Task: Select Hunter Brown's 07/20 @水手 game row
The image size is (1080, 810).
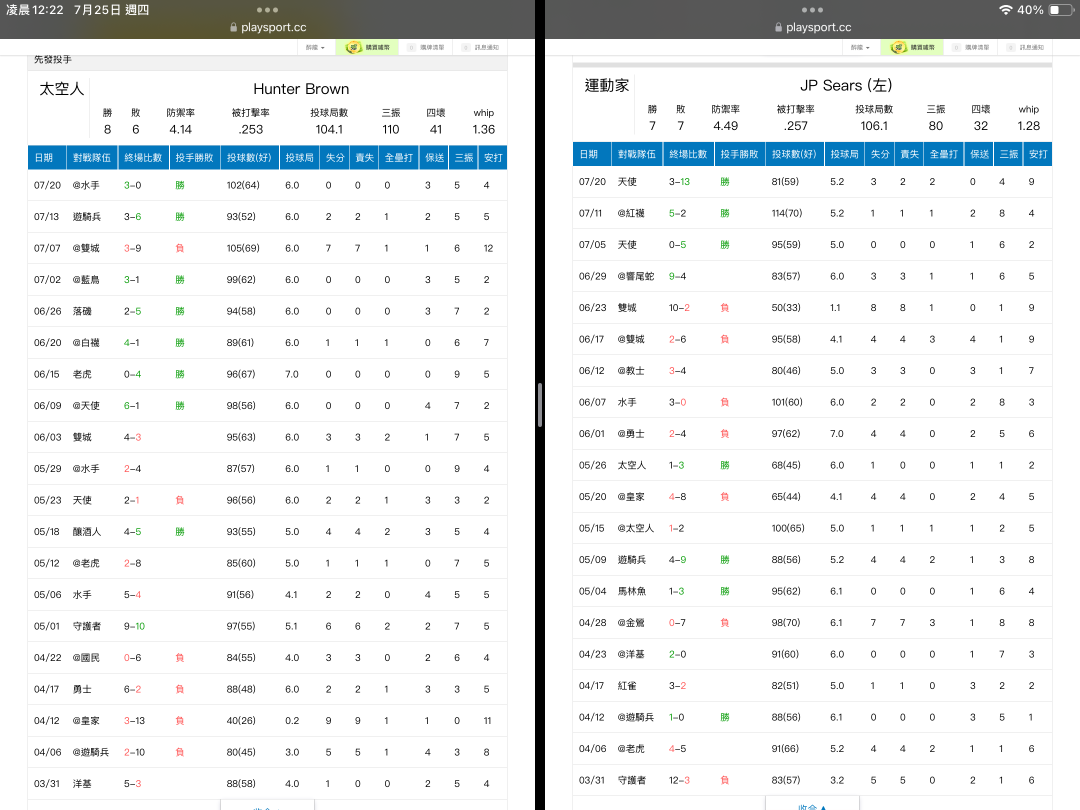Action: coord(267,185)
